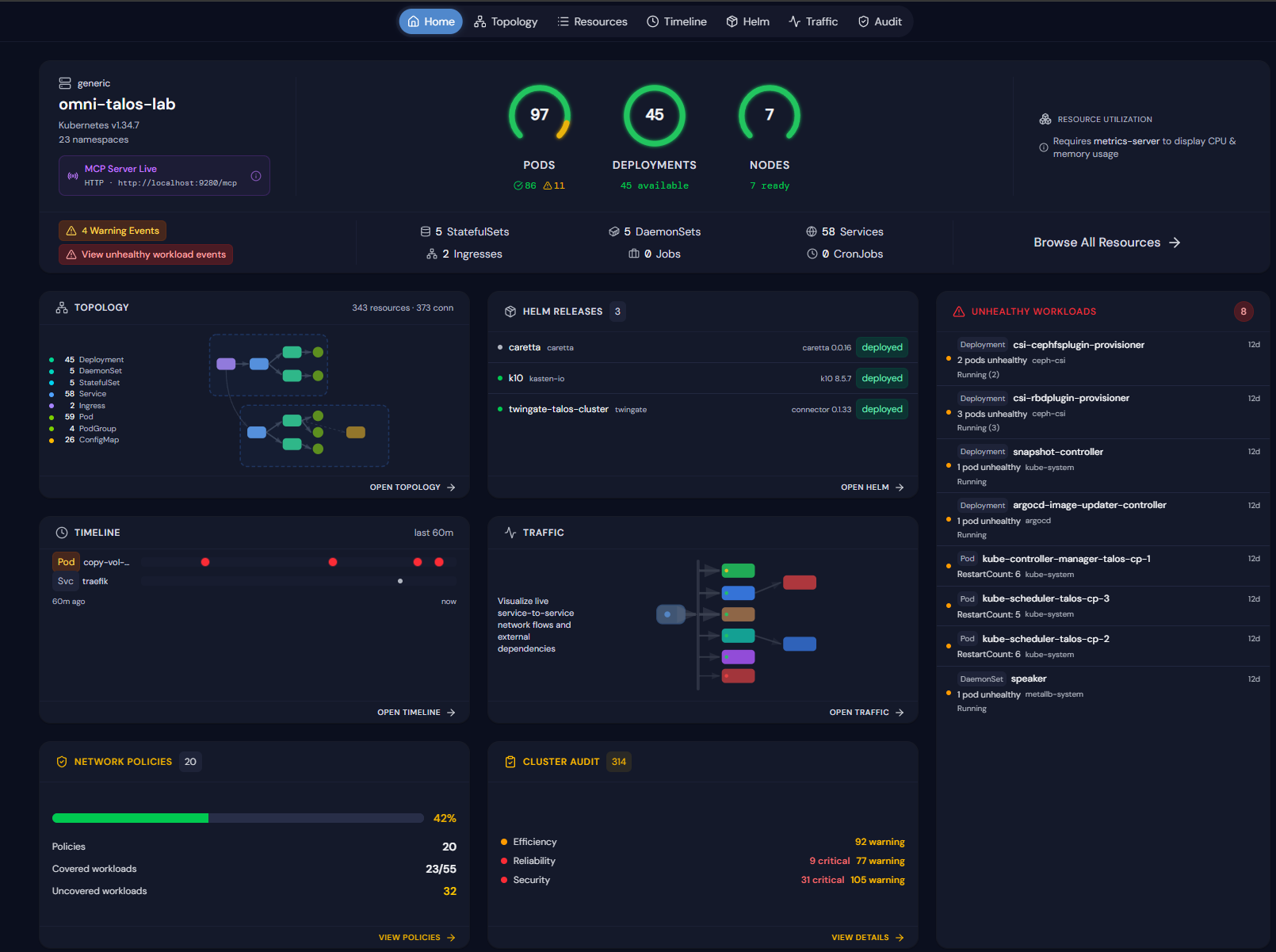Select the first red event on copy-vol timeline

coord(205,562)
